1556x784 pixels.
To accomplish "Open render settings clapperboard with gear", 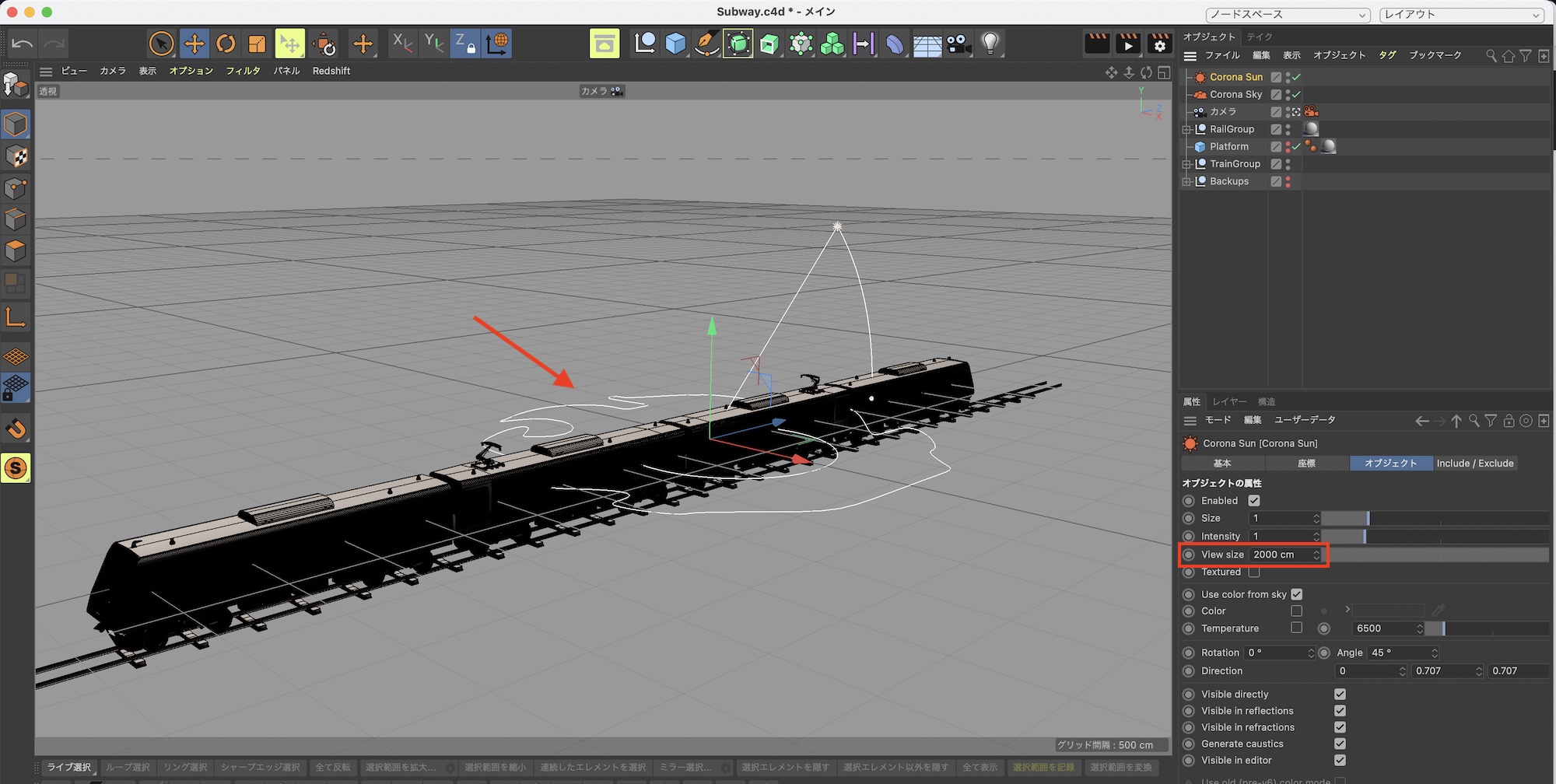I will (x=1159, y=44).
